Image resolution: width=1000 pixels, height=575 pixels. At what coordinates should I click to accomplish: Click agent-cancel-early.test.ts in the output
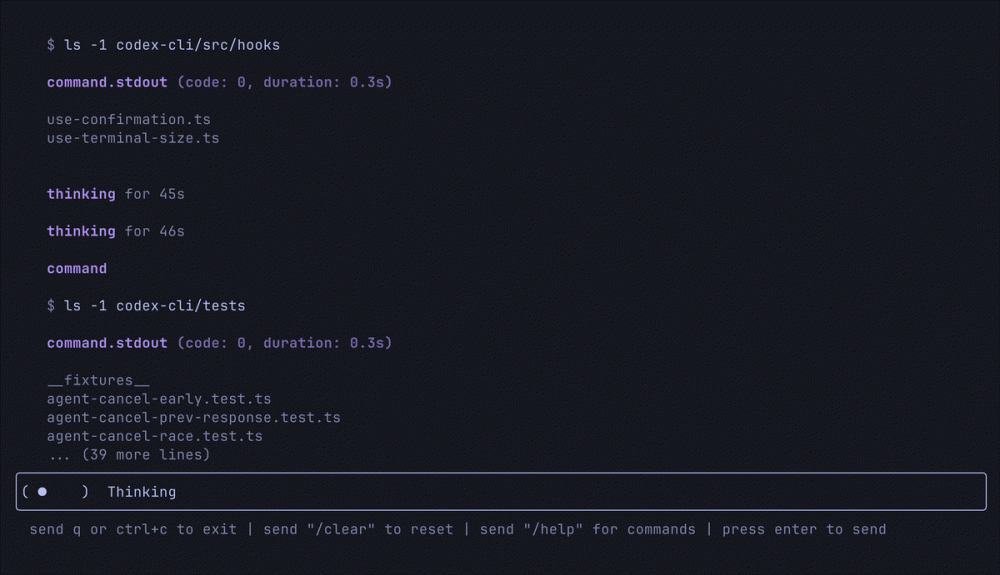click(159, 399)
